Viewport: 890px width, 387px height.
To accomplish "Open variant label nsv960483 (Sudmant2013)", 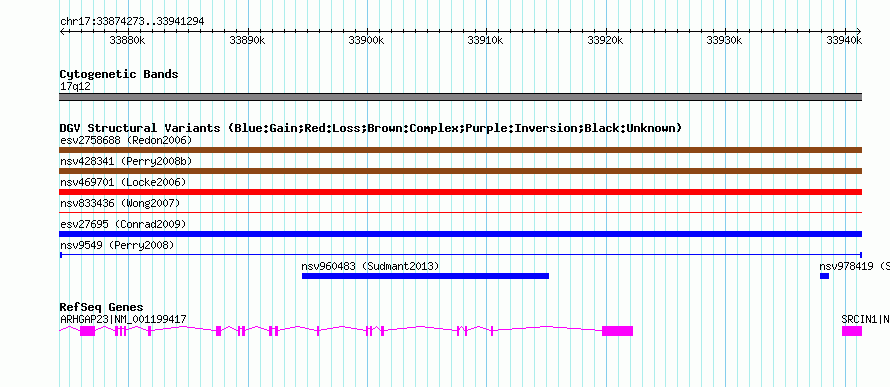I will click(370, 266).
